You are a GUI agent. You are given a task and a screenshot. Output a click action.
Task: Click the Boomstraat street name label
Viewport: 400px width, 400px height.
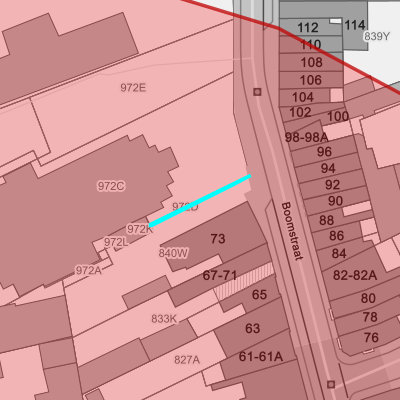point(292,231)
